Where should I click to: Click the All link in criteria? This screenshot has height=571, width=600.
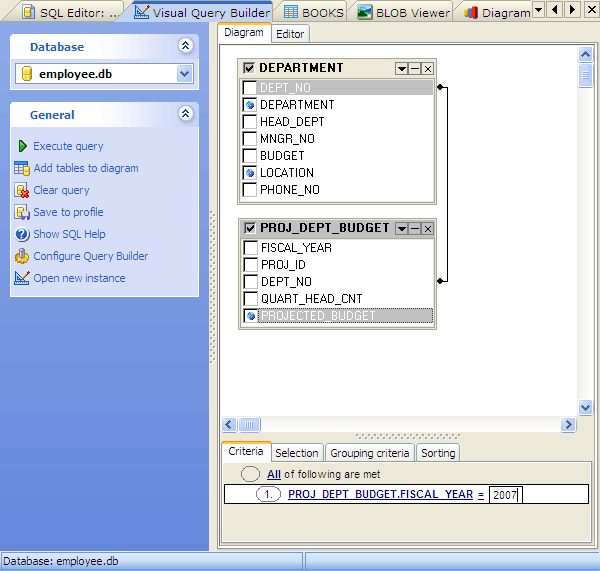pos(274,474)
